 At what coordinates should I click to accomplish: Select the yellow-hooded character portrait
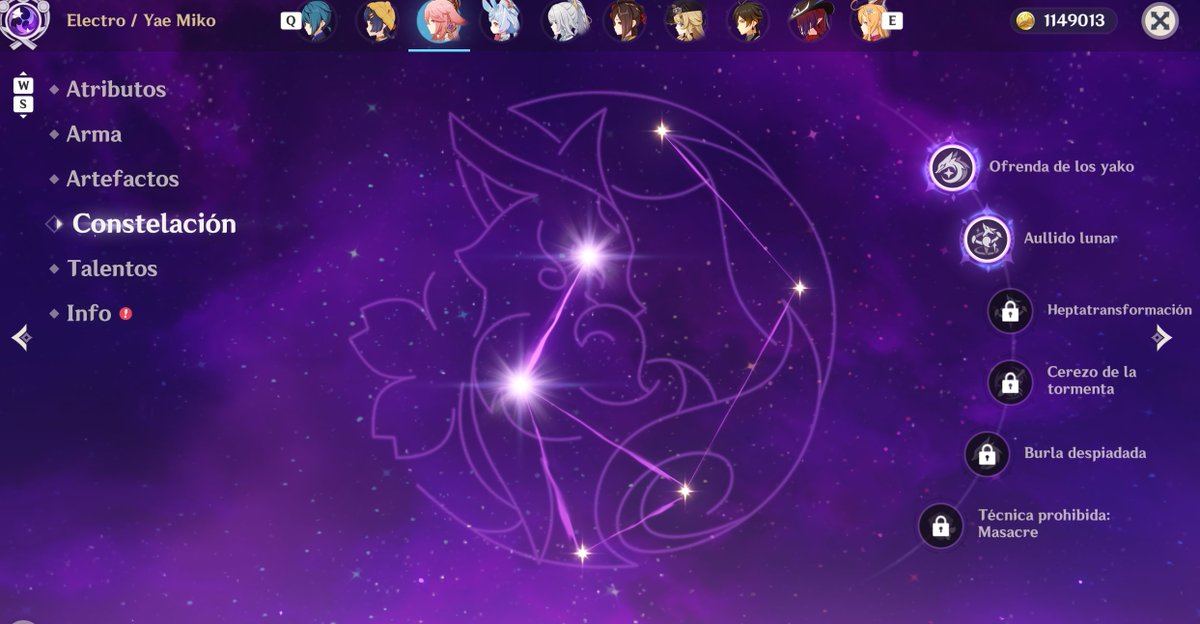coord(379,21)
